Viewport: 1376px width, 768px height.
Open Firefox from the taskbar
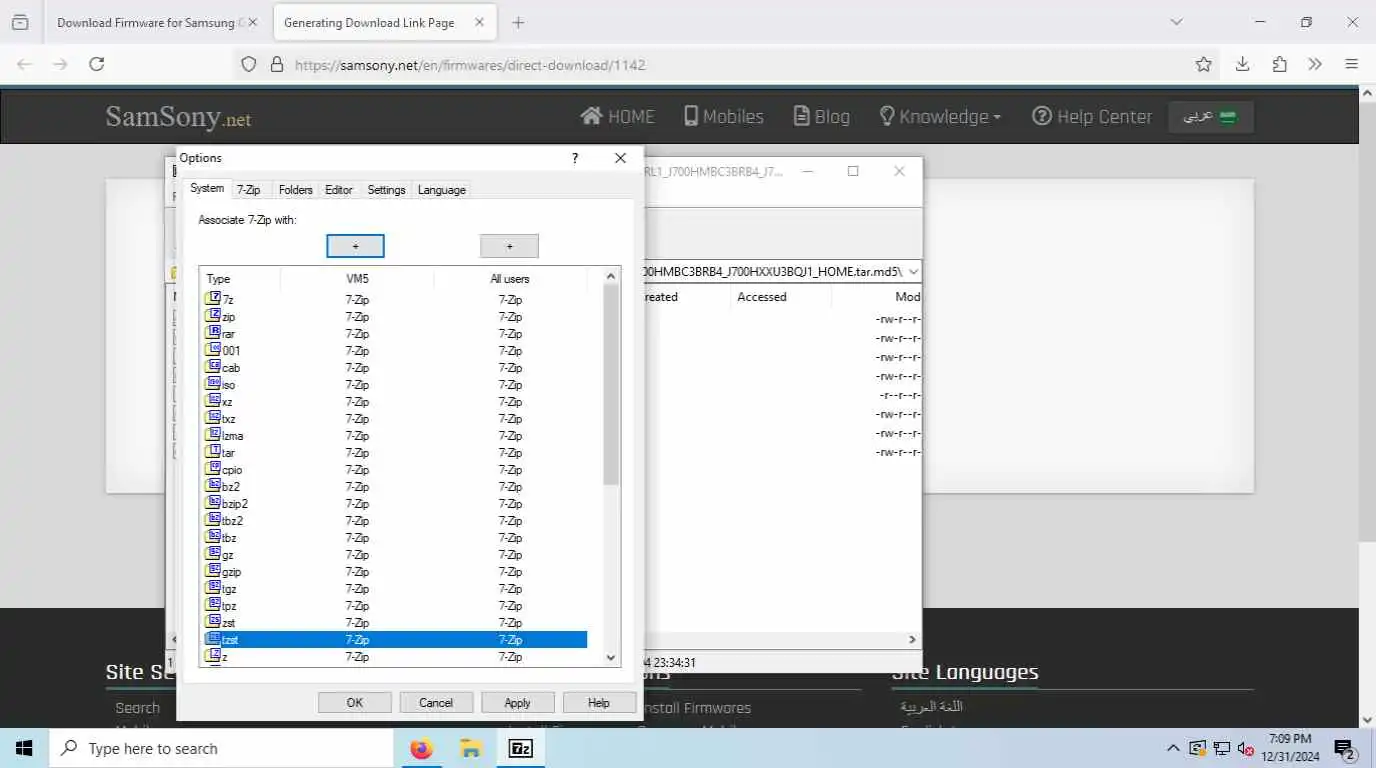pyautogui.click(x=422, y=748)
